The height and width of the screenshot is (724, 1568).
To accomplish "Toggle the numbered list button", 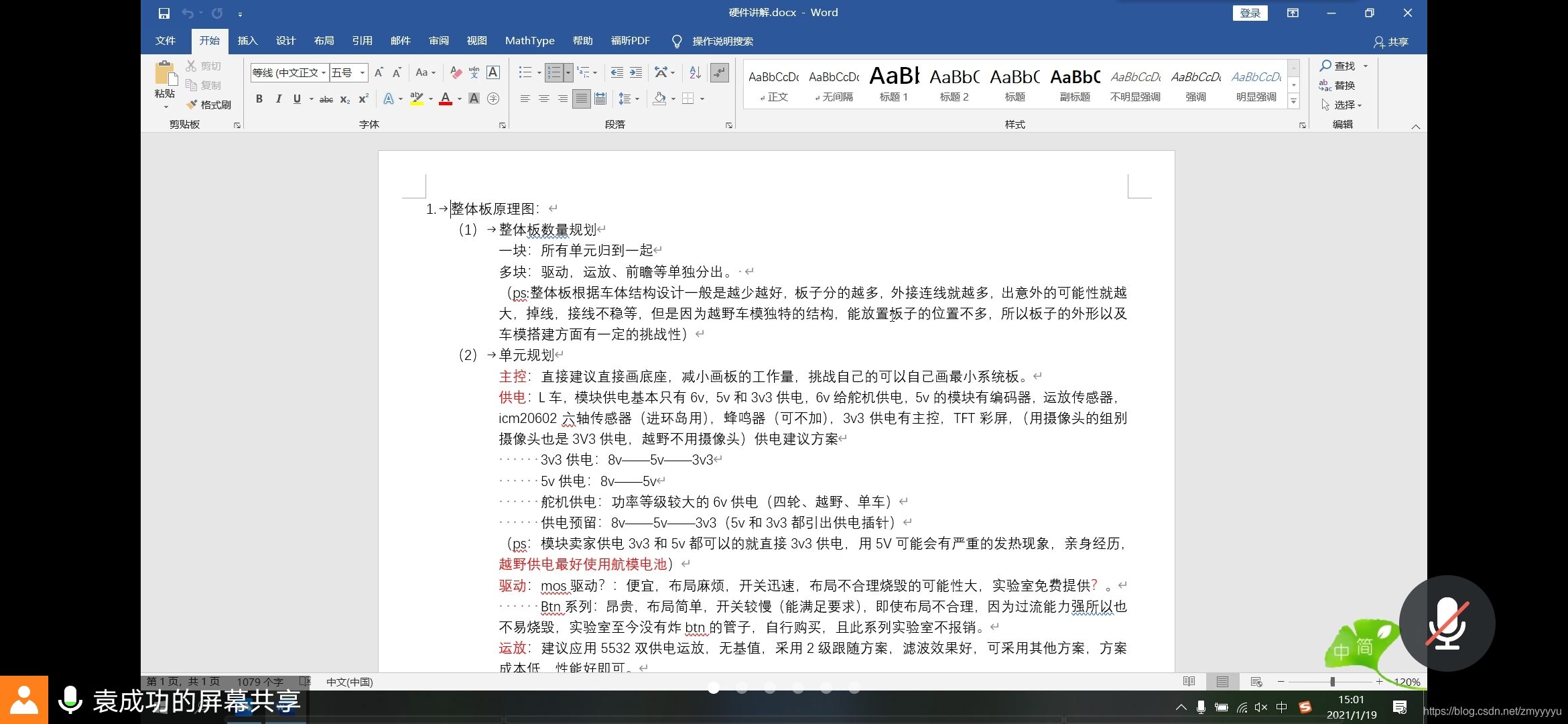I will click(554, 72).
